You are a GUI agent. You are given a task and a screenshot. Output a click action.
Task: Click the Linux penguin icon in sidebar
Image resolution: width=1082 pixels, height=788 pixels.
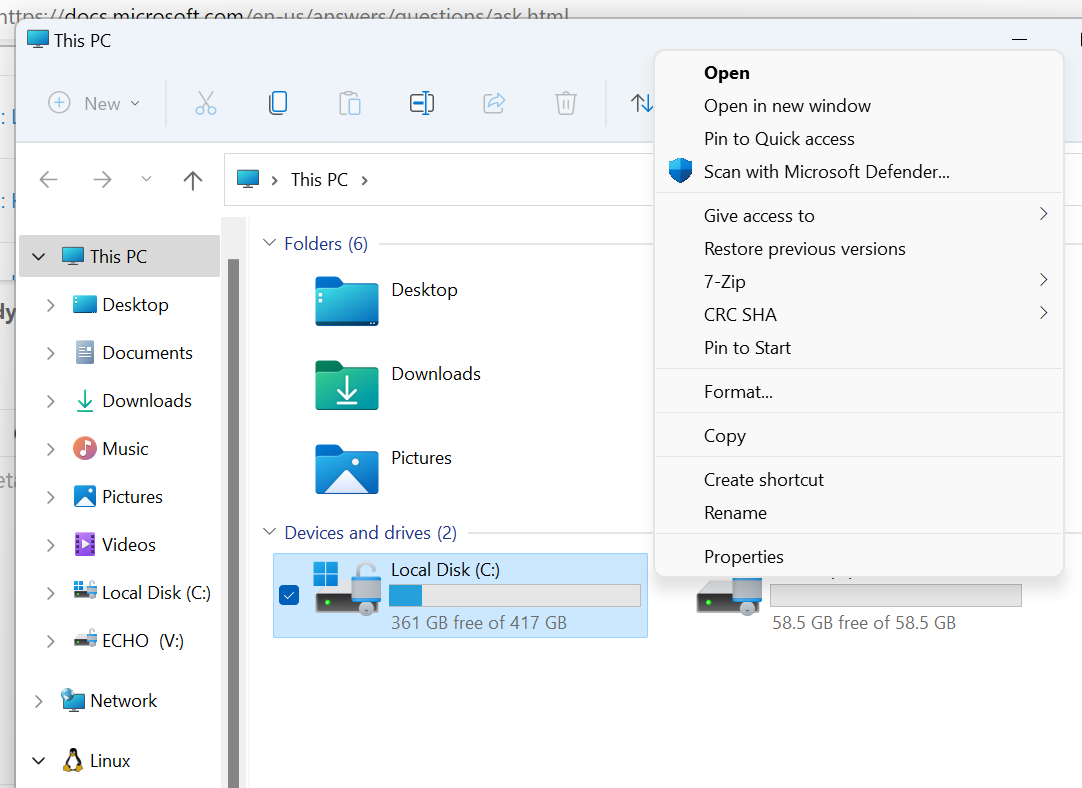coord(72,760)
